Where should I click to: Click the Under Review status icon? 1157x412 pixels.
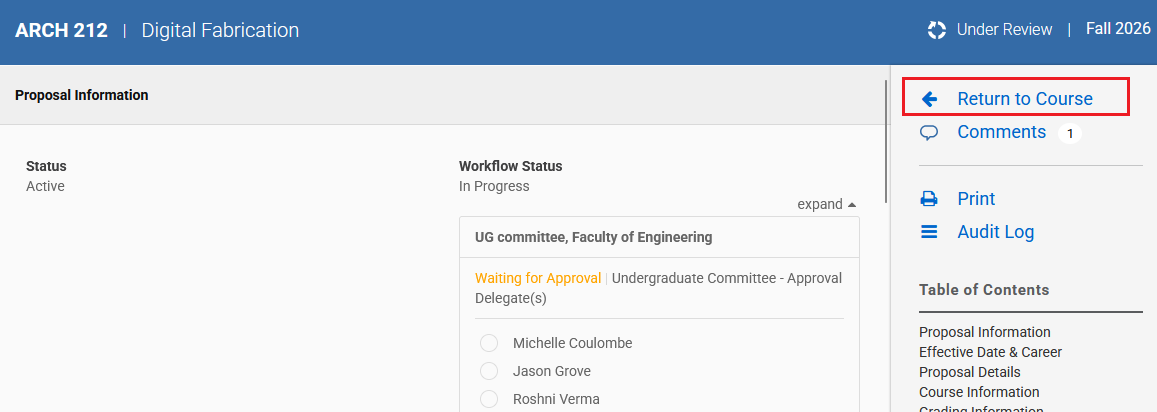(x=937, y=30)
